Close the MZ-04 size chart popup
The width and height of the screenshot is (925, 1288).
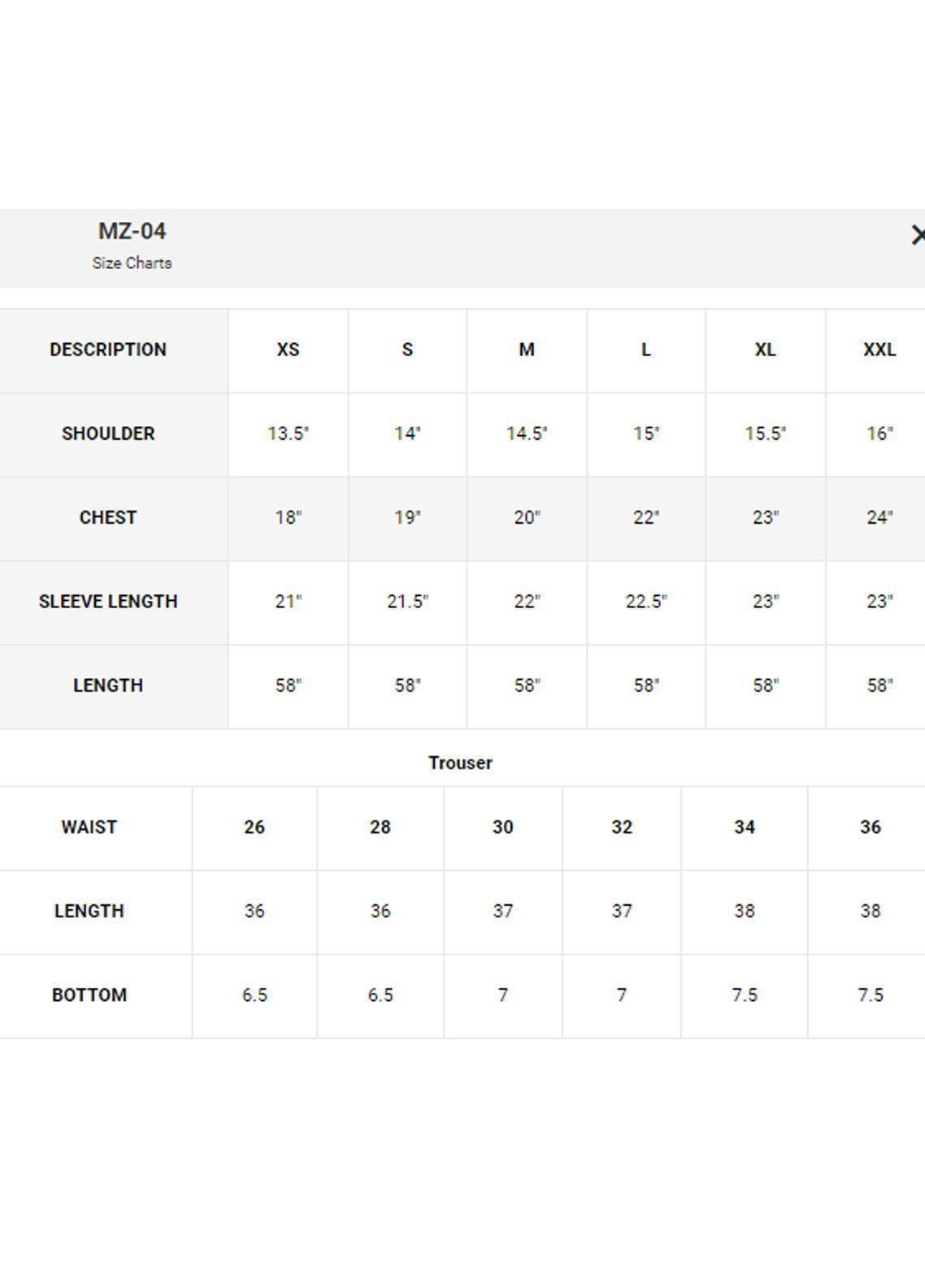pos(917,235)
